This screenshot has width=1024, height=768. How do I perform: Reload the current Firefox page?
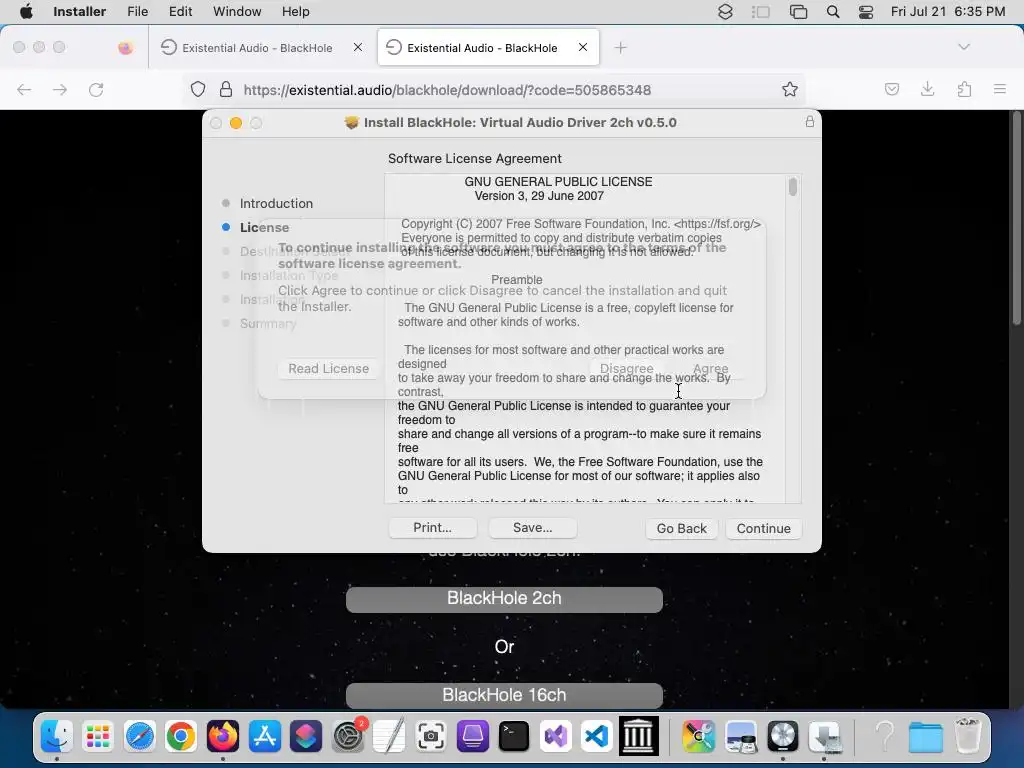pos(96,89)
